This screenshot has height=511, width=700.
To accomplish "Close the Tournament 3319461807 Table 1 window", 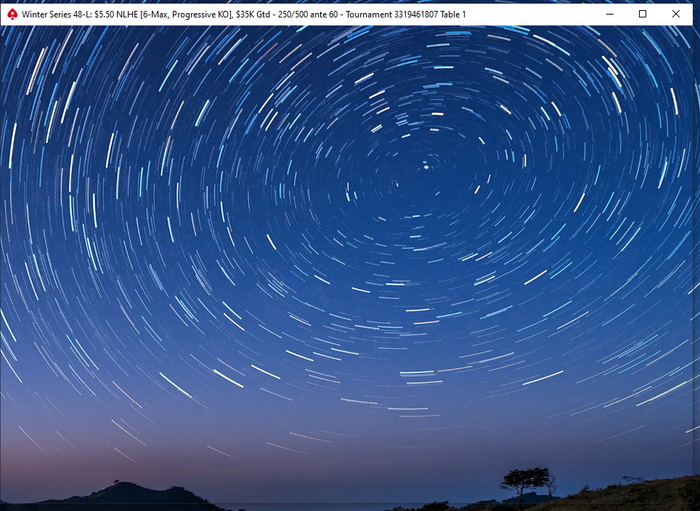I will [676, 14].
